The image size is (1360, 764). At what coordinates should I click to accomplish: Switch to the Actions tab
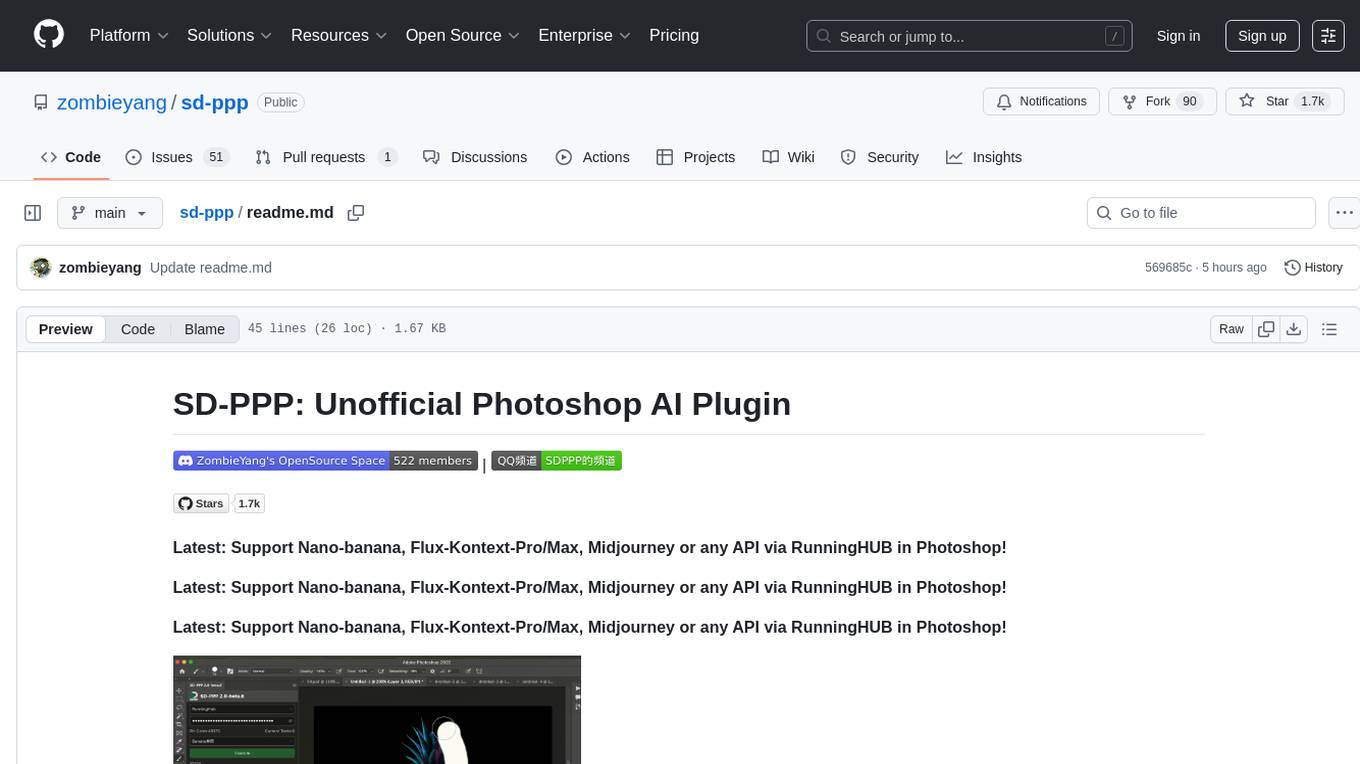(x=593, y=157)
